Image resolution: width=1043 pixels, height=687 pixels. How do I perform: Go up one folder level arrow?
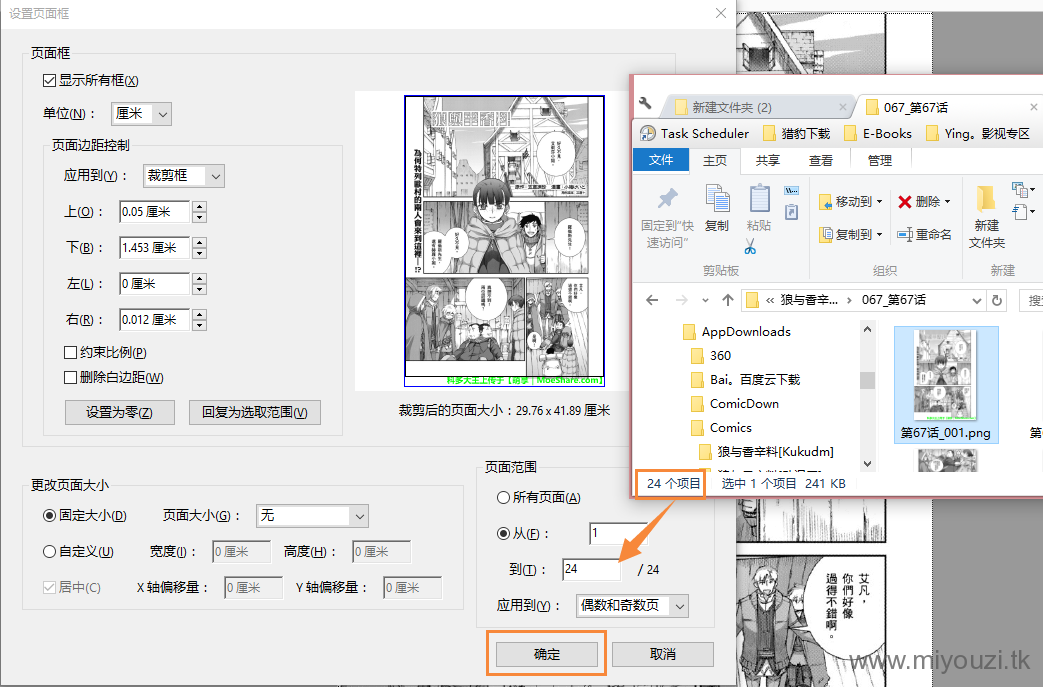point(728,300)
